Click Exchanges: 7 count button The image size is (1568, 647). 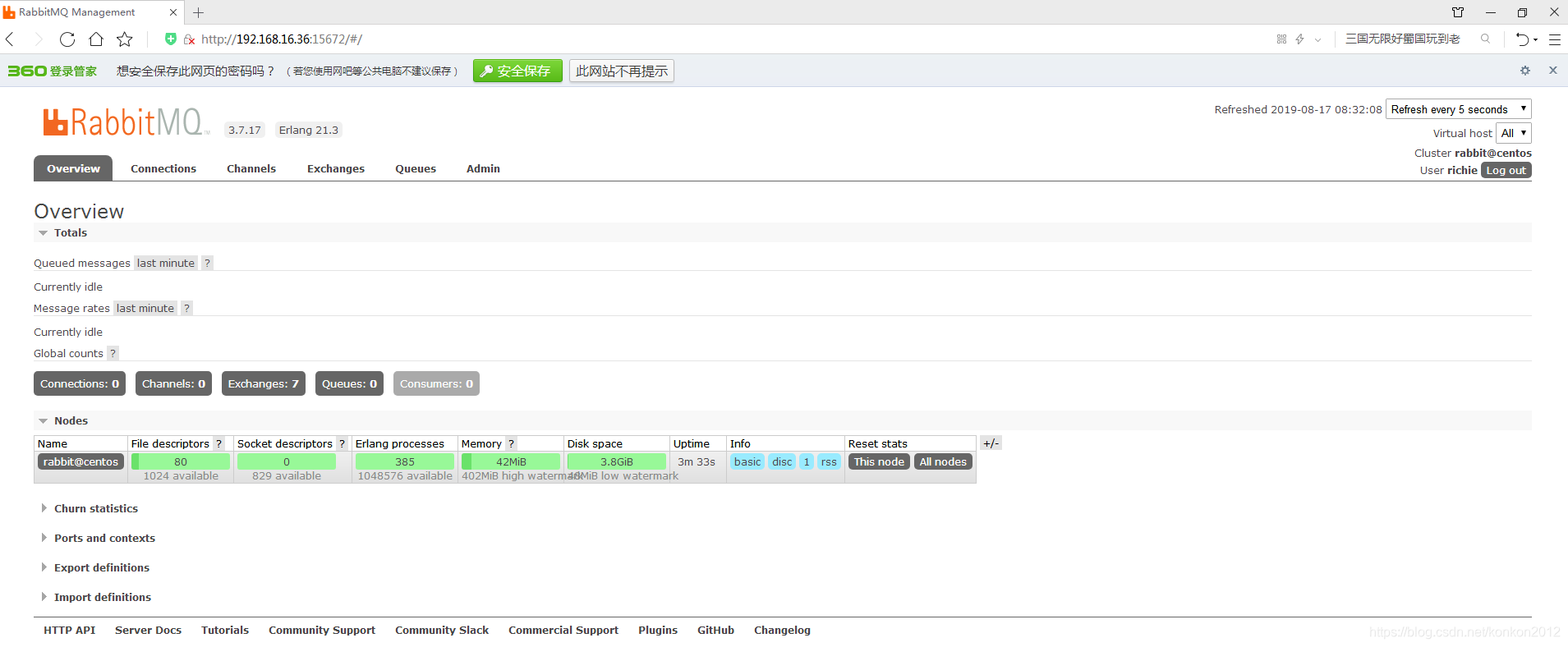click(264, 383)
